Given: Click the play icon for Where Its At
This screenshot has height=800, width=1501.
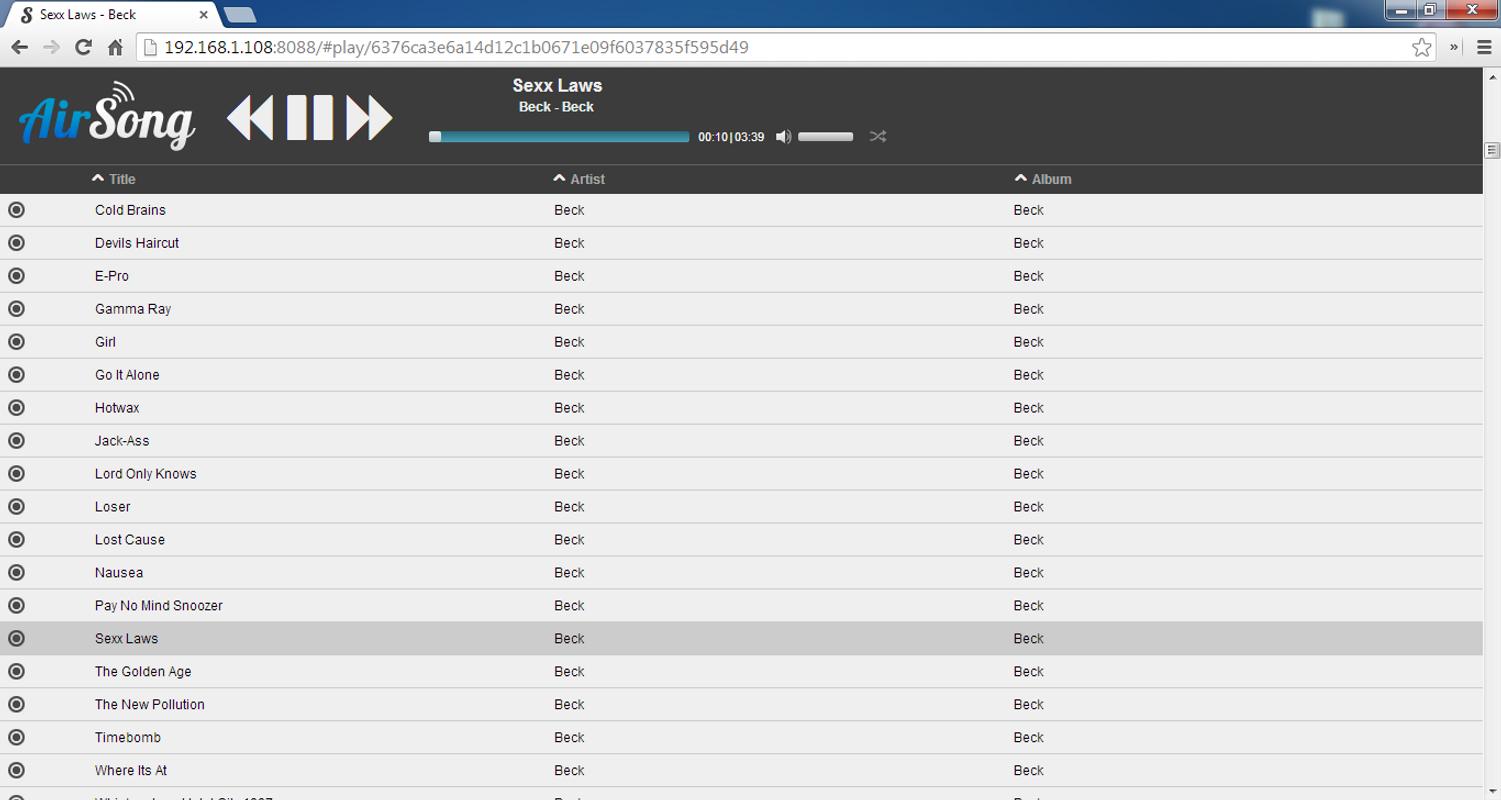Looking at the screenshot, I should [16, 771].
